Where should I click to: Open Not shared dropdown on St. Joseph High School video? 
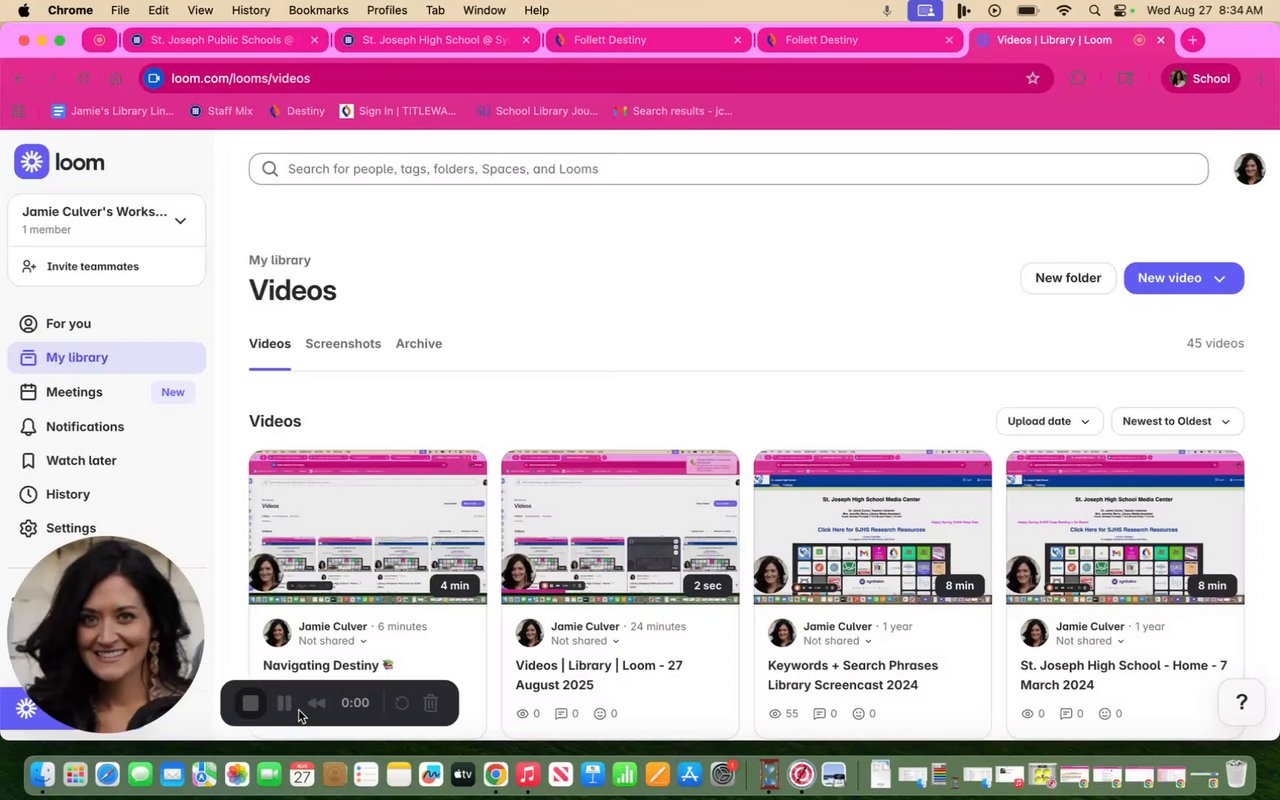coord(1089,641)
